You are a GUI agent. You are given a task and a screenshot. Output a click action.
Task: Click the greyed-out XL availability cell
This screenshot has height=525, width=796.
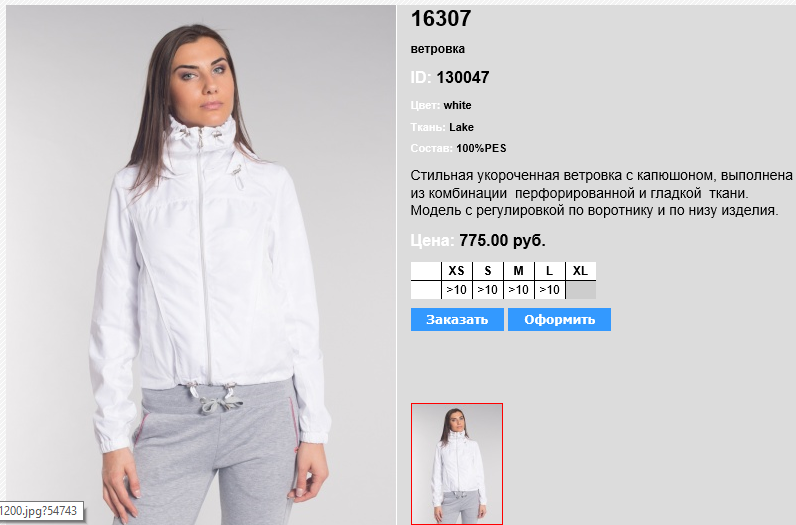[x=581, y=290]
